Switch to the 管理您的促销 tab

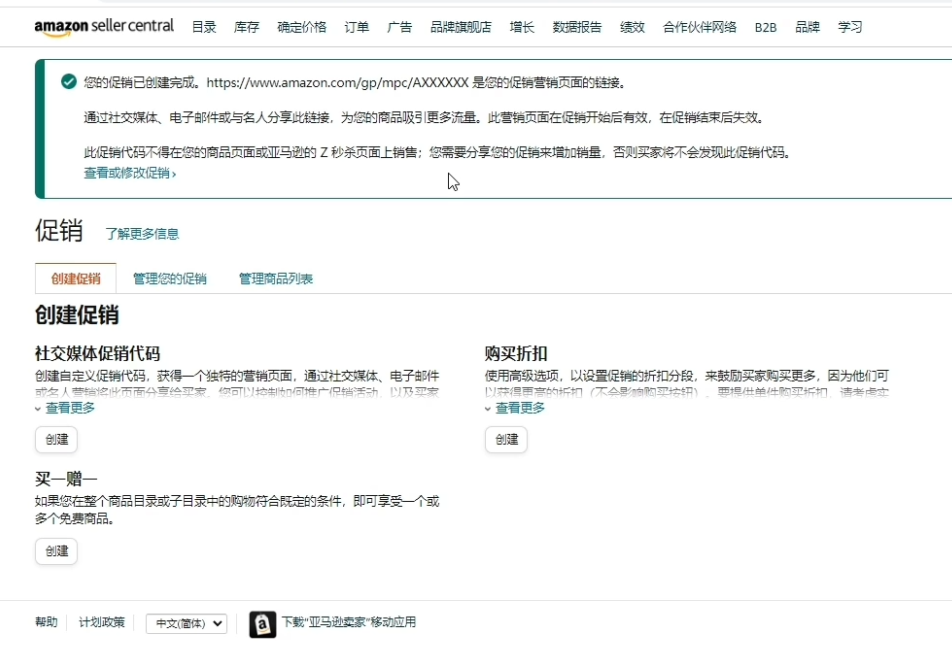(170, 279)
